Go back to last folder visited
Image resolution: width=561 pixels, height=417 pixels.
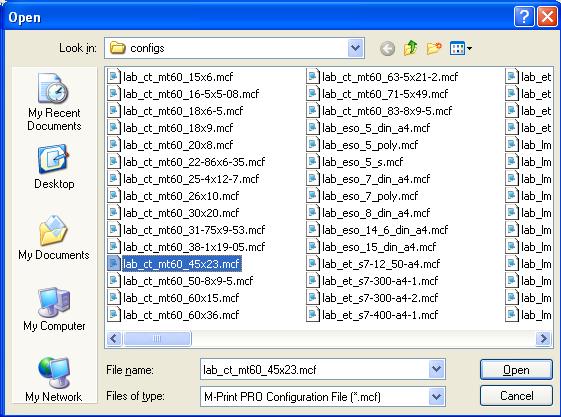point(387,48)
